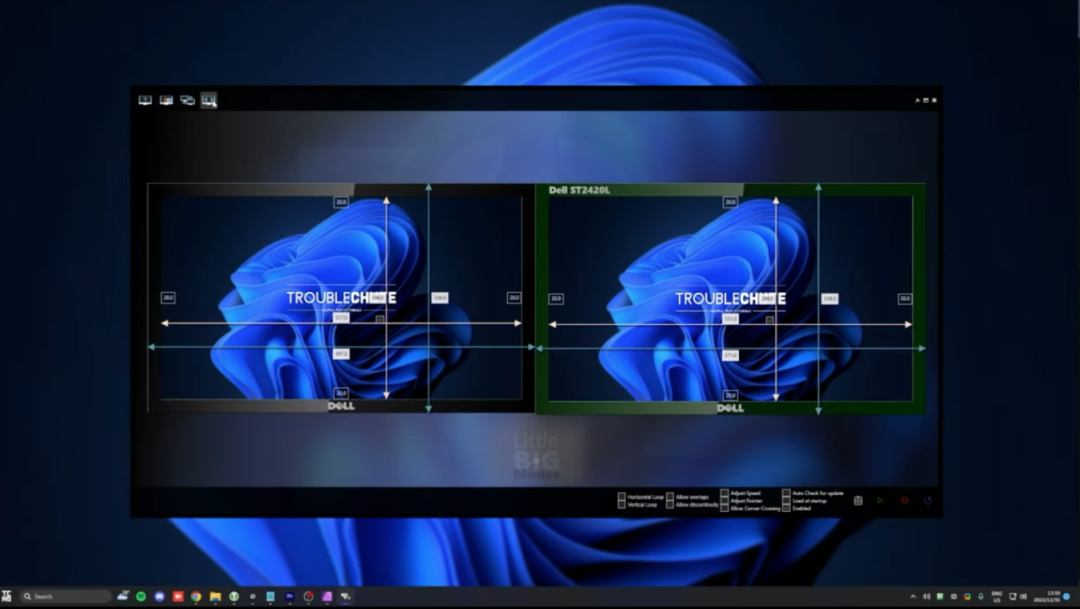Click the taskbar Search box
This screenshot has width=1080, height=609.
pyautogui.click(x=65, y=597)
